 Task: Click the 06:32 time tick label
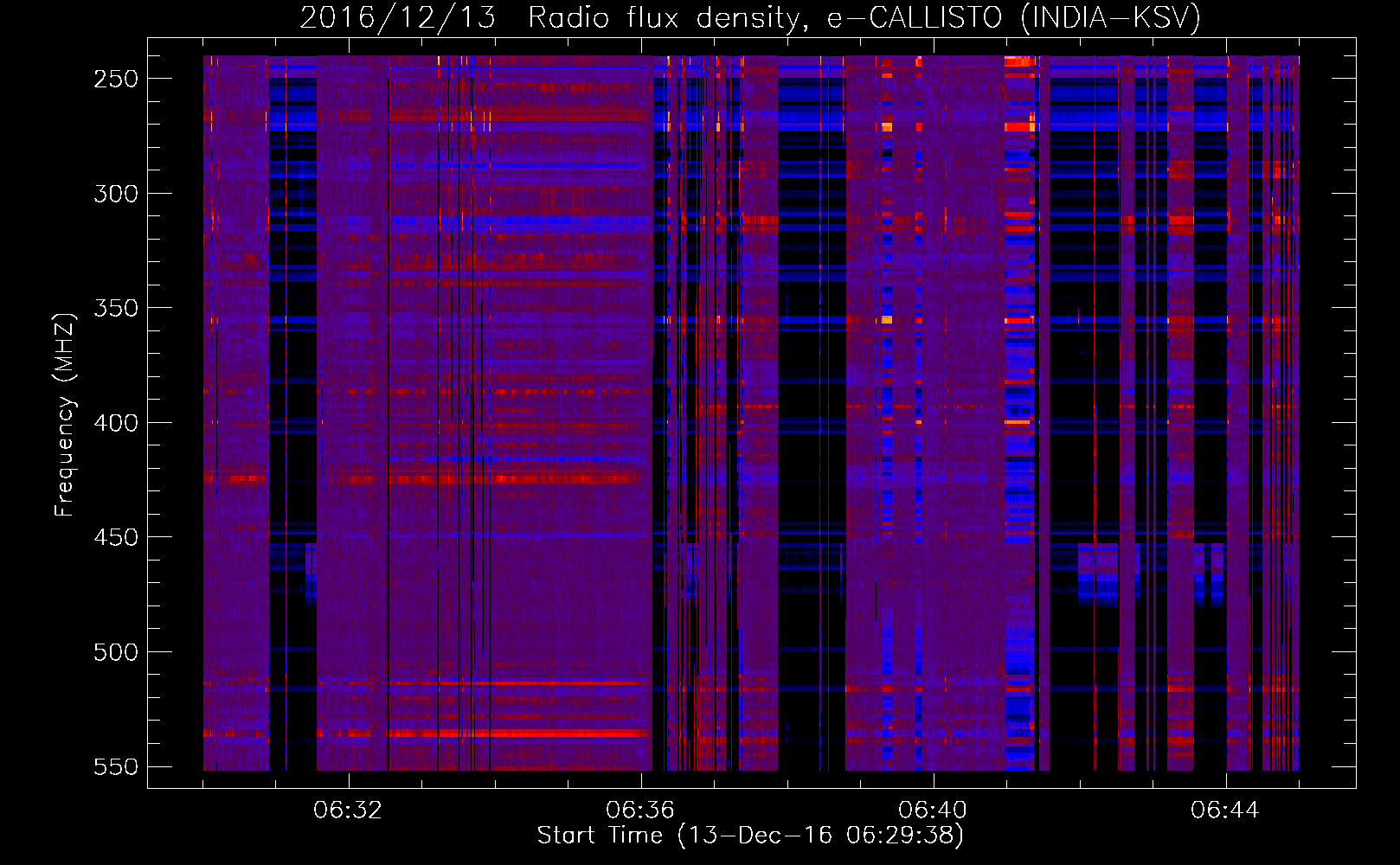(x=348, y=811)
